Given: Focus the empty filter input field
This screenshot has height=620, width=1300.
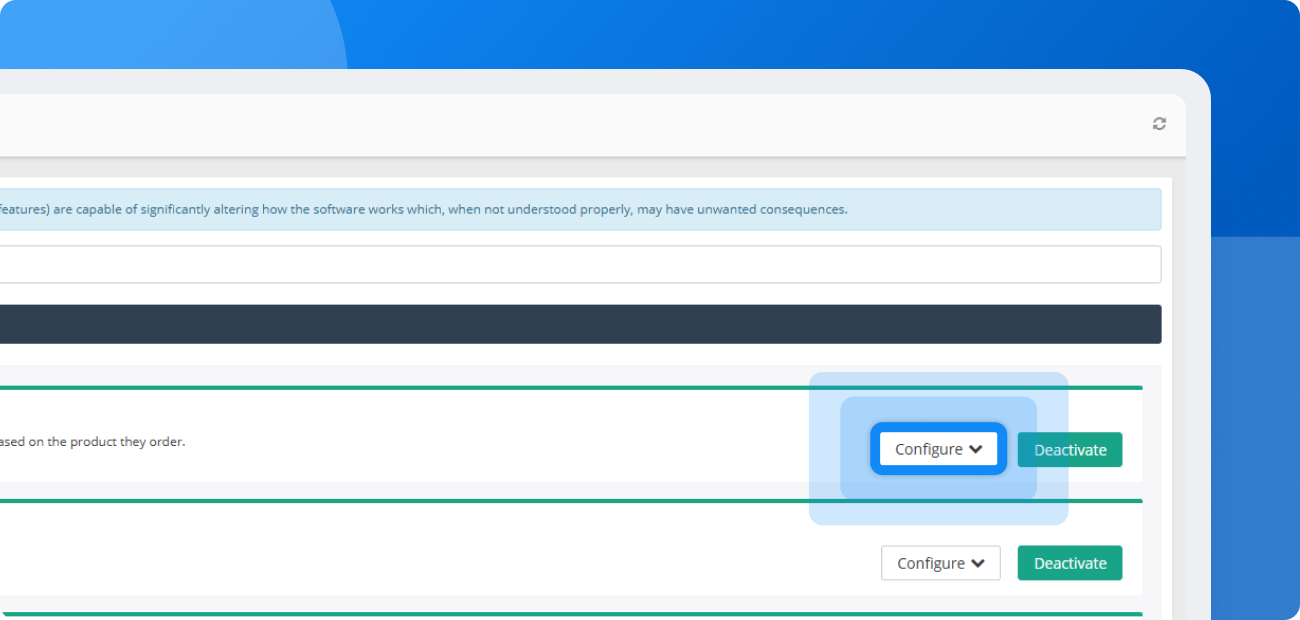Looking at the screenshot, I should [580, 265].
